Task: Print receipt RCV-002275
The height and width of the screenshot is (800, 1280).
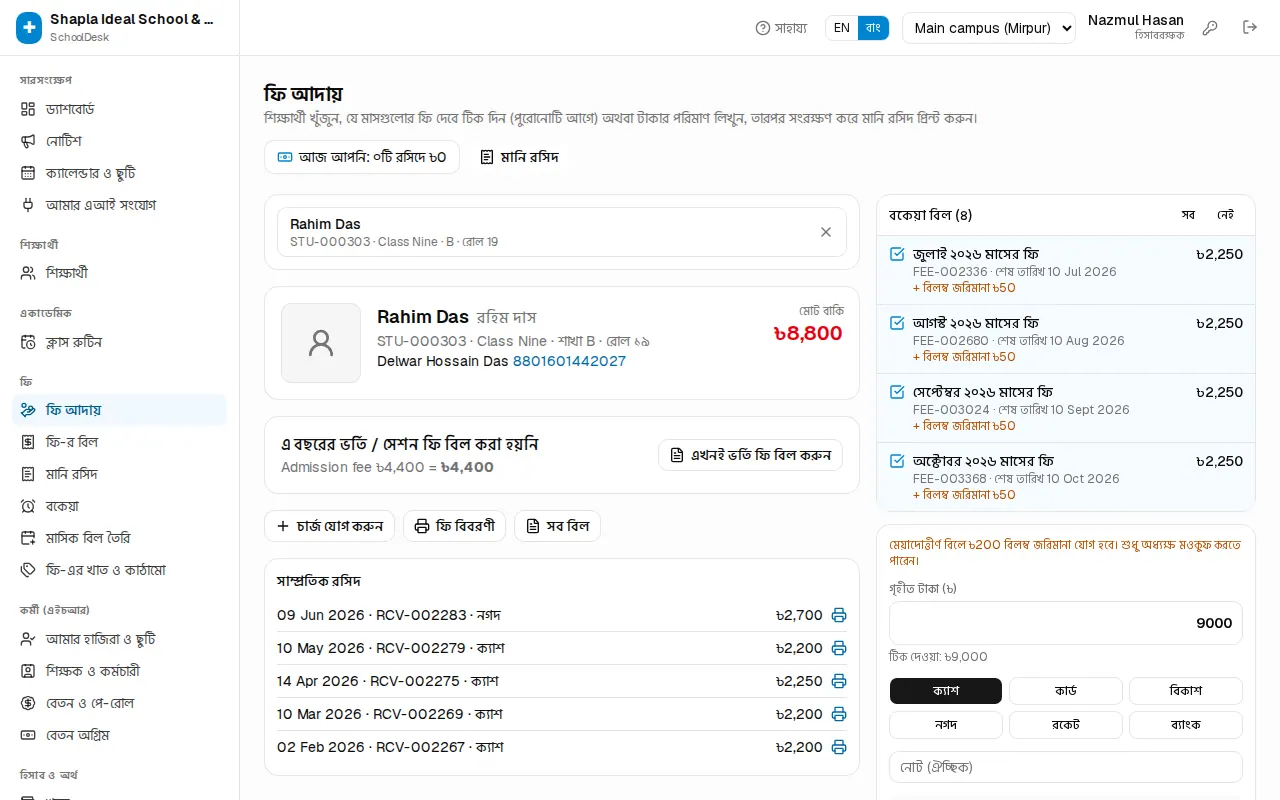Action: pos(839,681)
